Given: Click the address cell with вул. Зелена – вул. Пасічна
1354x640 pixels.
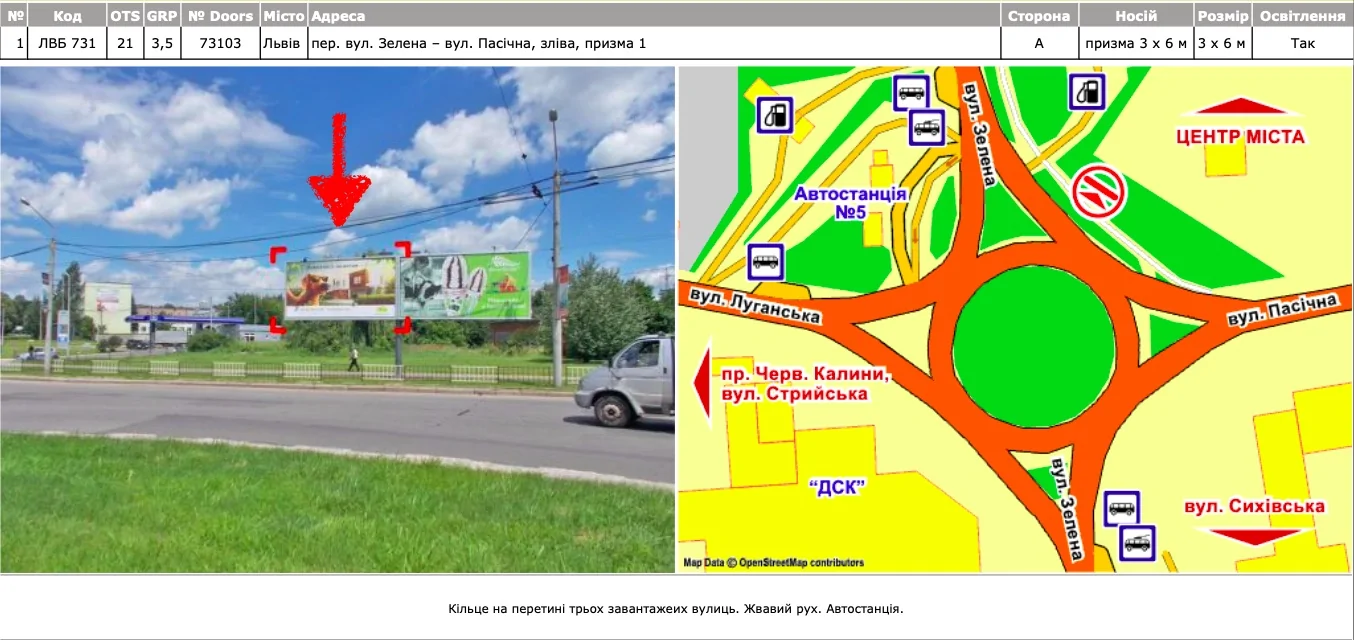Looking at the screenshot, I should [478, 43].
